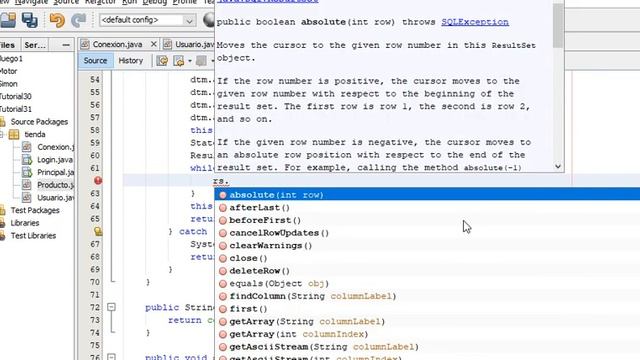Collapse the code fold at line 76
The height and width of the screenshot is (360, 640).
(x=111, y=357)
